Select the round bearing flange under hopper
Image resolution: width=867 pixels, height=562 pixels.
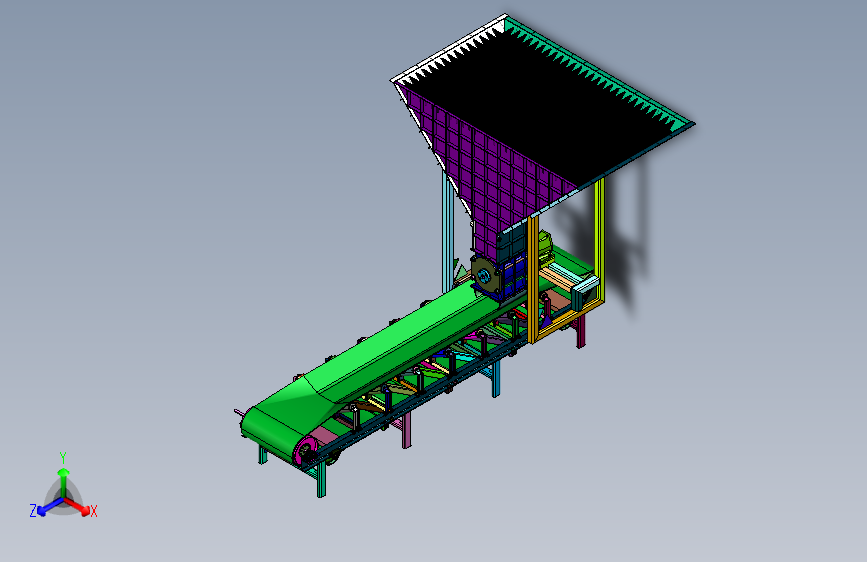[x=485, y=276]
